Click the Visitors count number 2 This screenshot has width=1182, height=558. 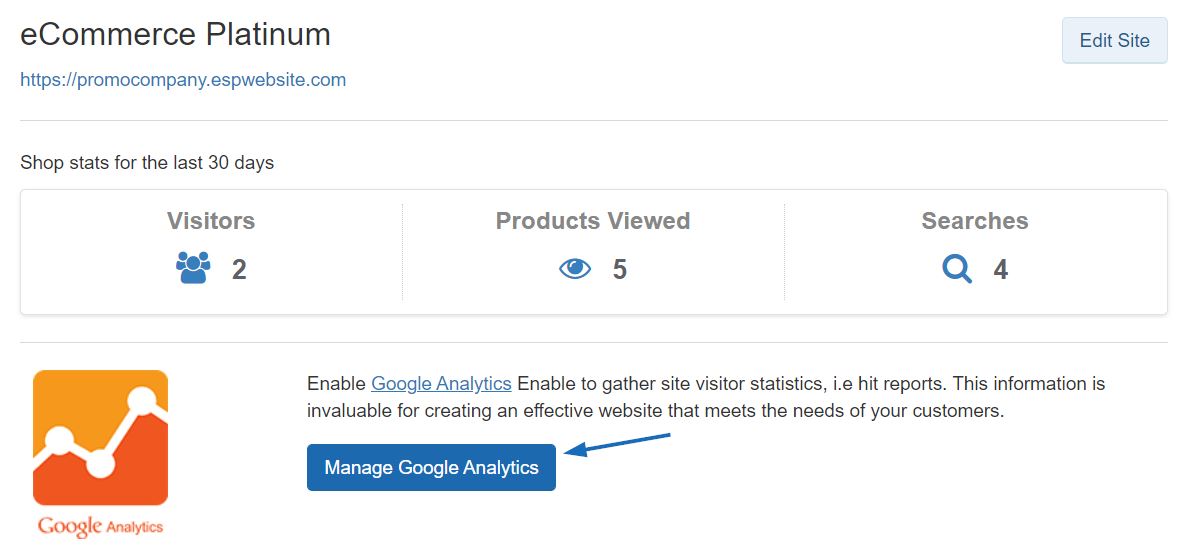point(239,269)
